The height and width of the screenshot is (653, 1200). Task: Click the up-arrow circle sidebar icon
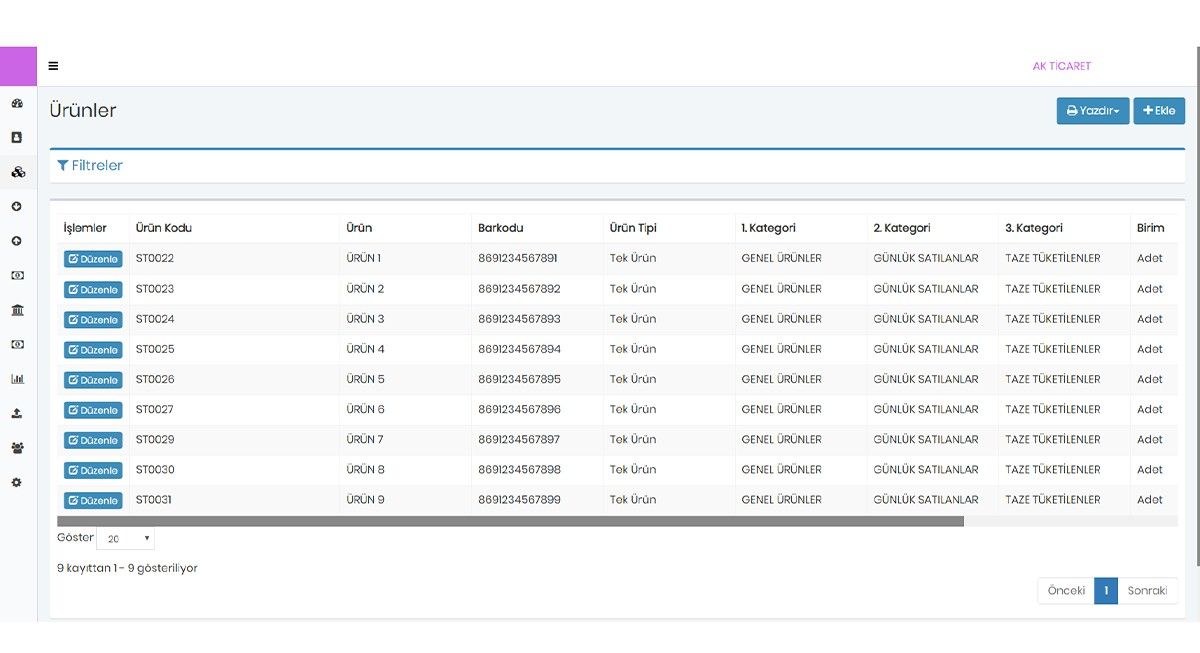(17, 241)
